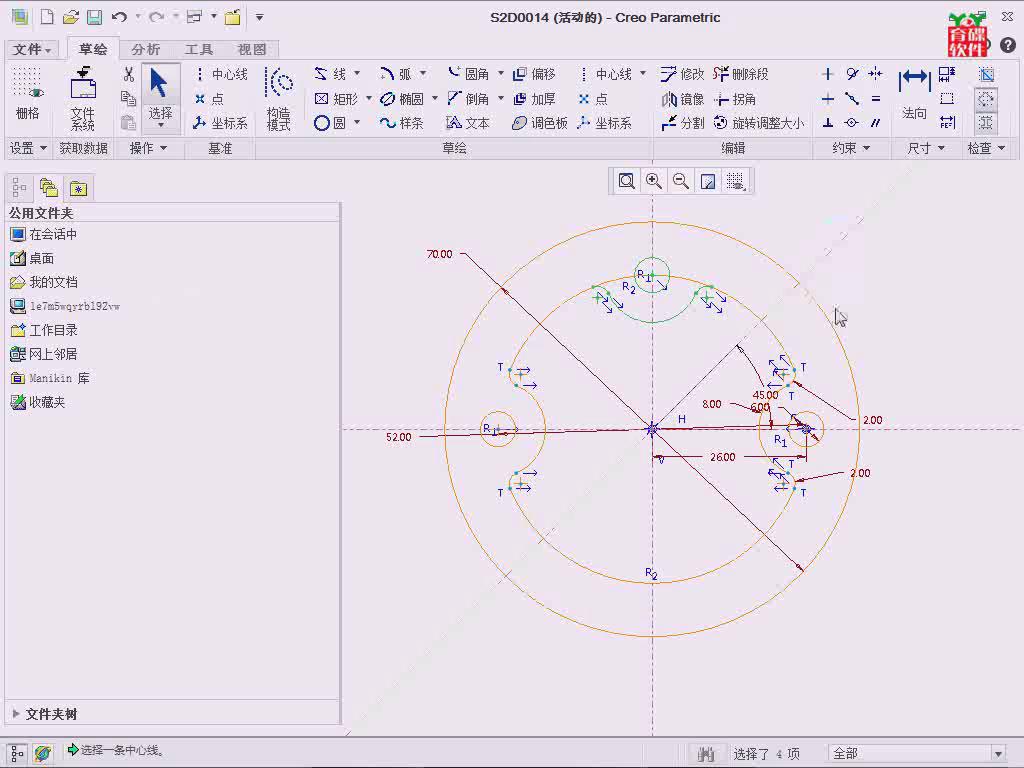Open the My Documents folder
Viewport: 1024px width, 768px height.
point(44,282)
